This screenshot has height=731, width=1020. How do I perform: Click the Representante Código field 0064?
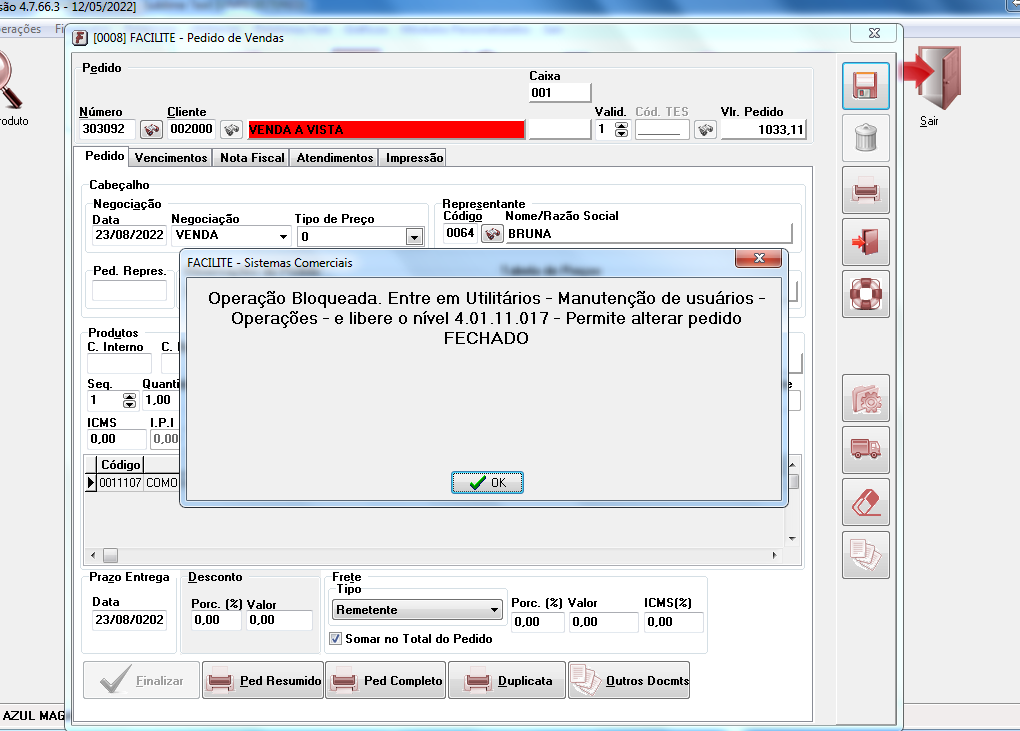click(x=461, y=233)
